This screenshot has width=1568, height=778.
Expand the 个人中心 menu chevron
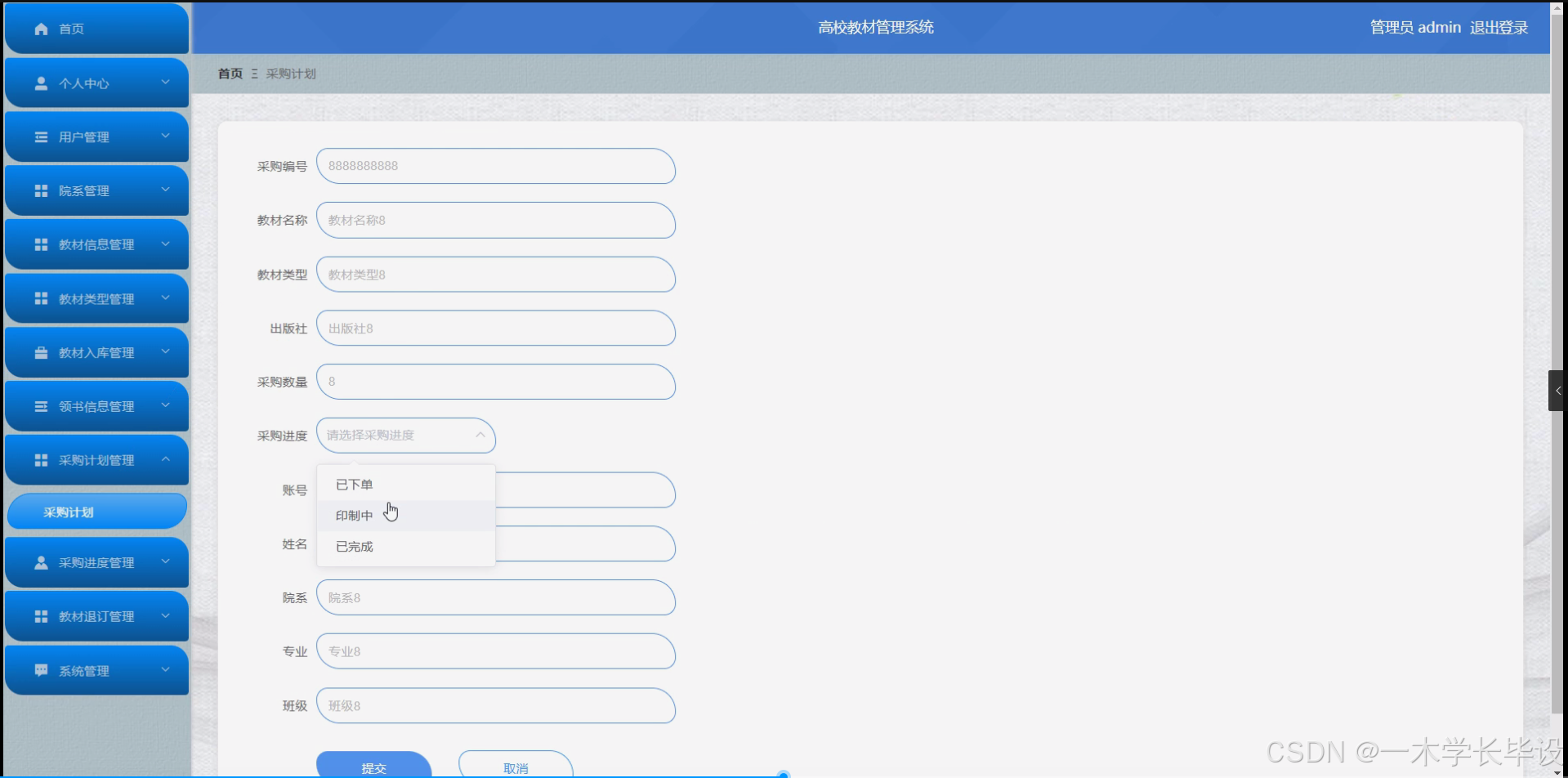[166, 83]
